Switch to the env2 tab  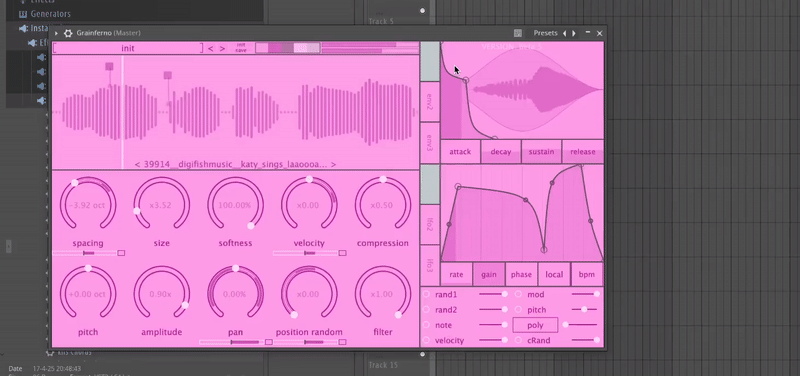pos(430,102)
